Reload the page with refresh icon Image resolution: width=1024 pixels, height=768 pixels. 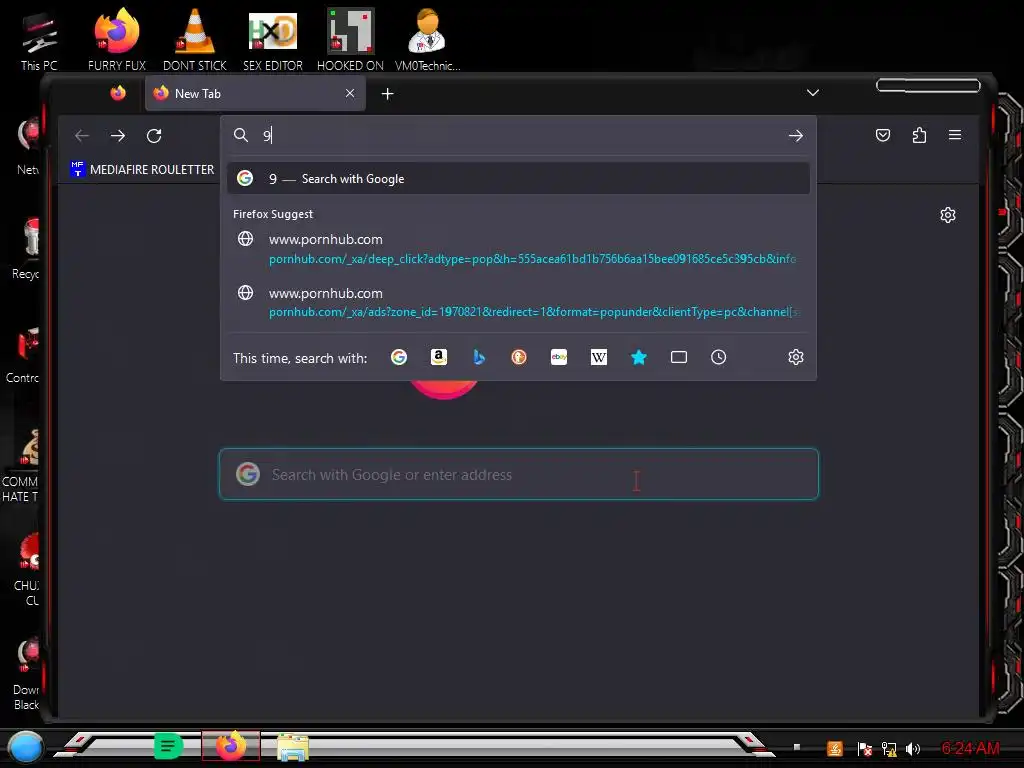pos(154,136)
